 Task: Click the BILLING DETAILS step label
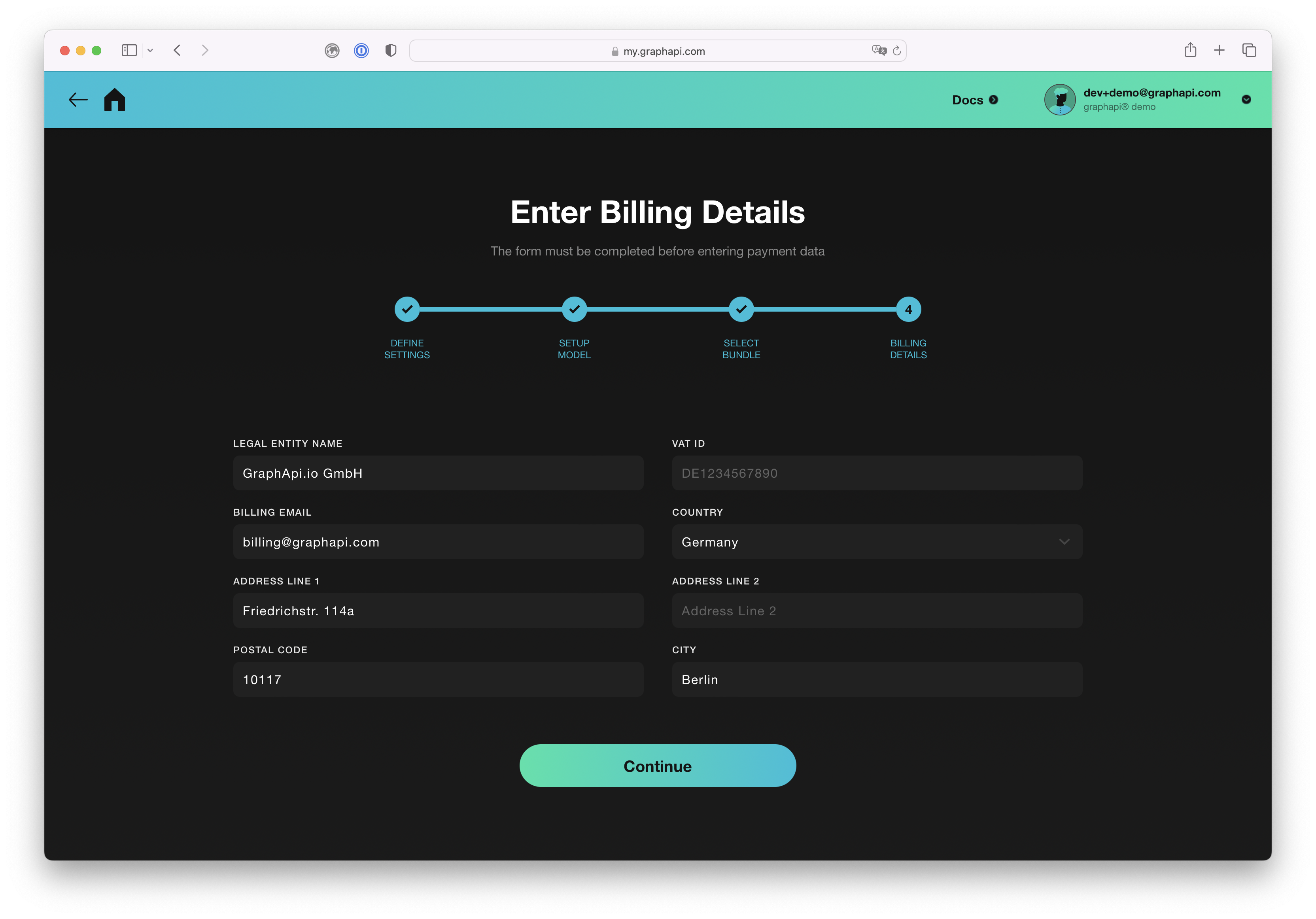point(908,349)
